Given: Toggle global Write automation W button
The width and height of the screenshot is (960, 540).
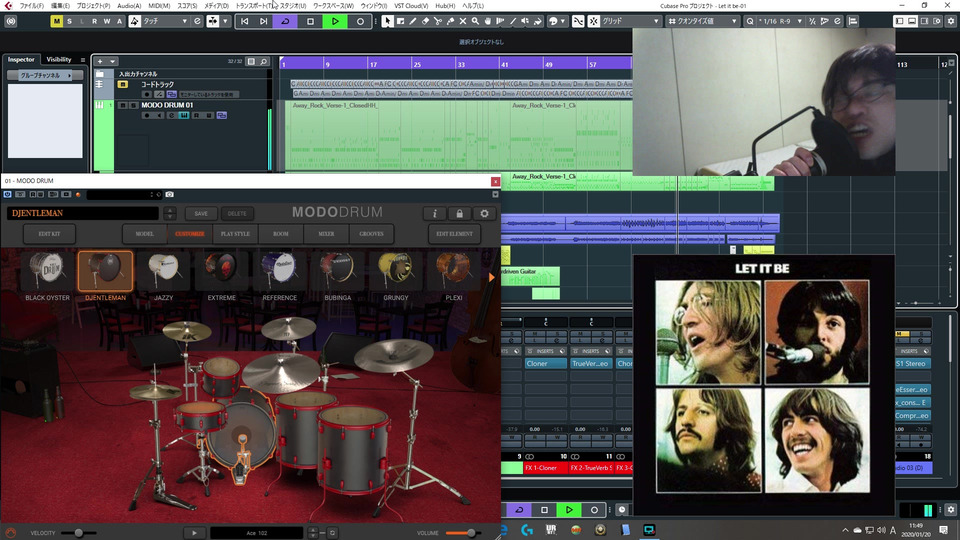Looking at the screenshot, I should 107,21.
